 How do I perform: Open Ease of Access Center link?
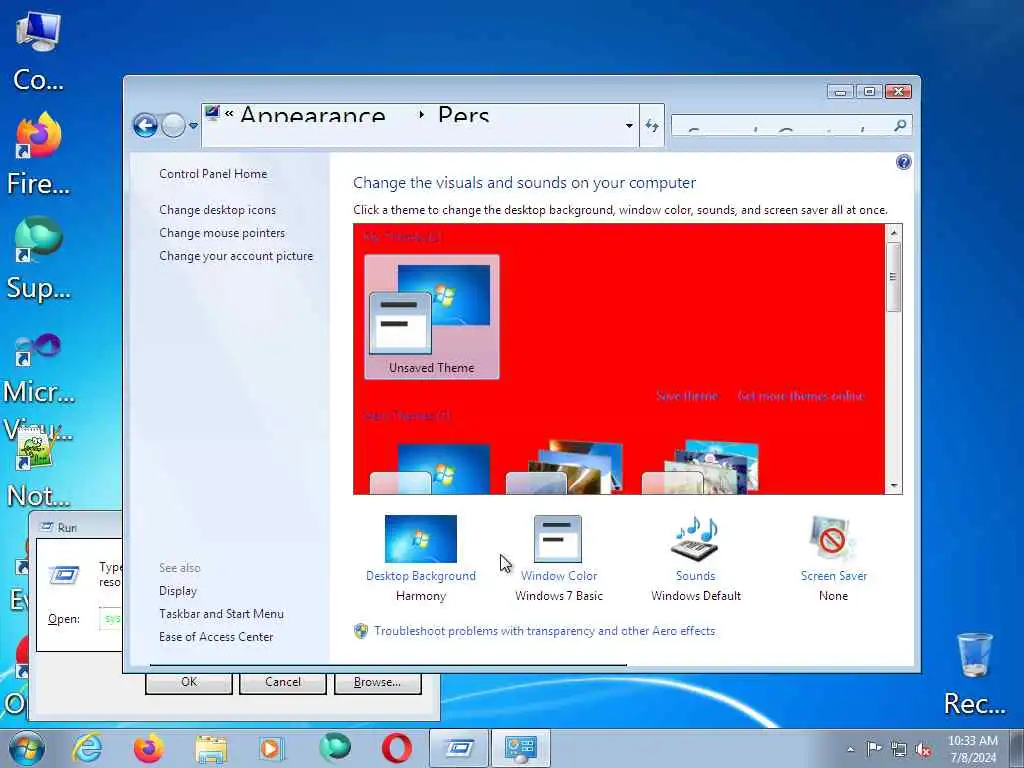pos(216,637)
